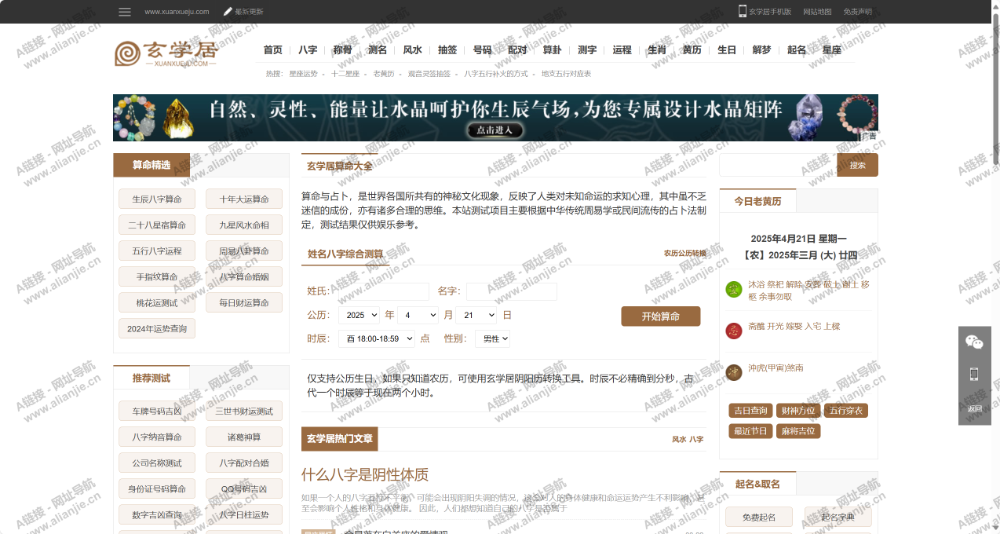
Task: Click the pencil icon for 最新更新
Action: [228, 11]
